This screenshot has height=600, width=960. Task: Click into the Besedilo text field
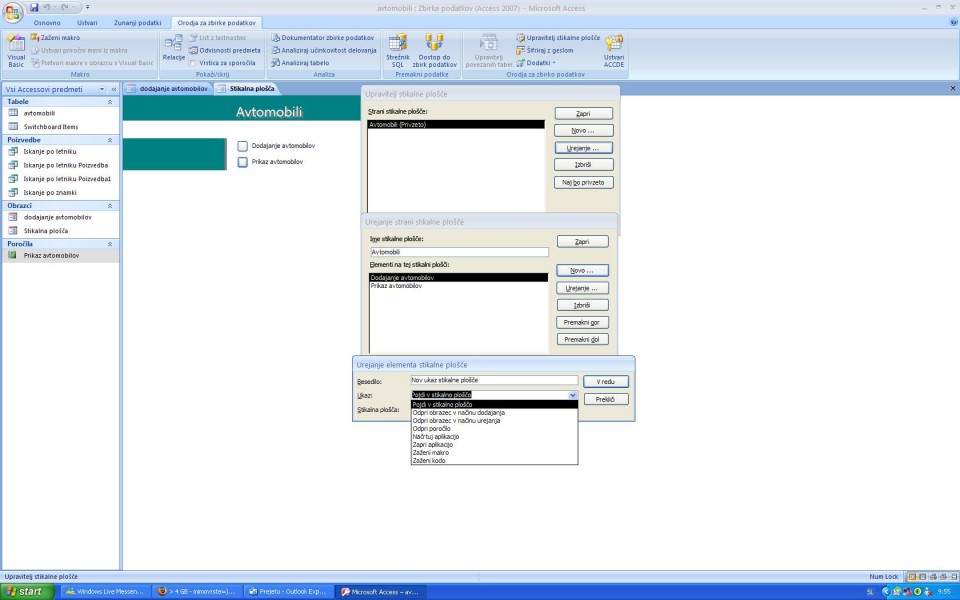point(494,380)
